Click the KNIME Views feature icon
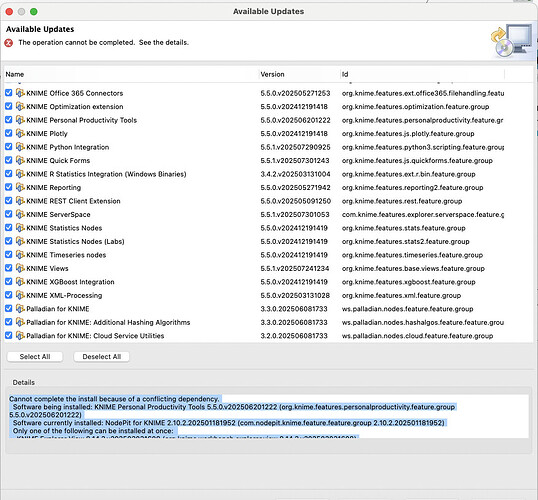The height and width of the screenshot is (500, 538). (x=20, y=268)
